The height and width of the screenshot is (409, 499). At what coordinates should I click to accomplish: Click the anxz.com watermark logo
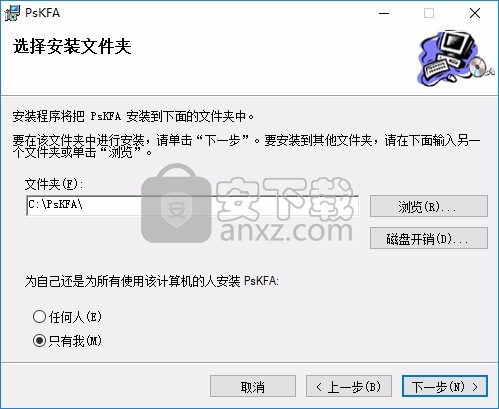point(247,204)
